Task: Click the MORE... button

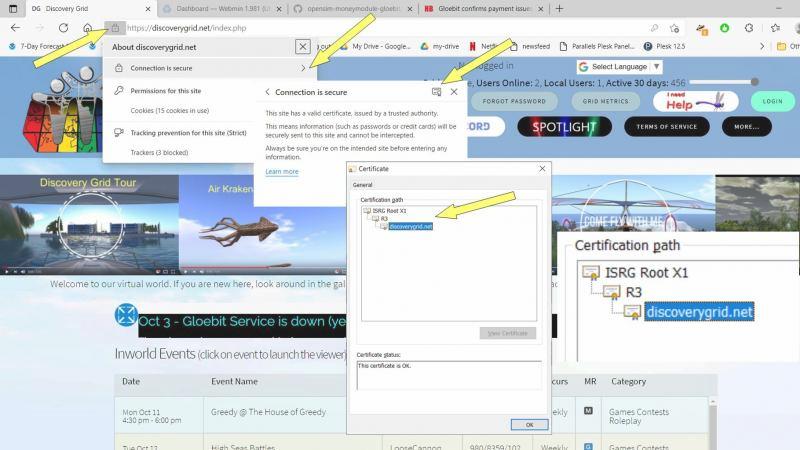Action: tap(746, 127)
